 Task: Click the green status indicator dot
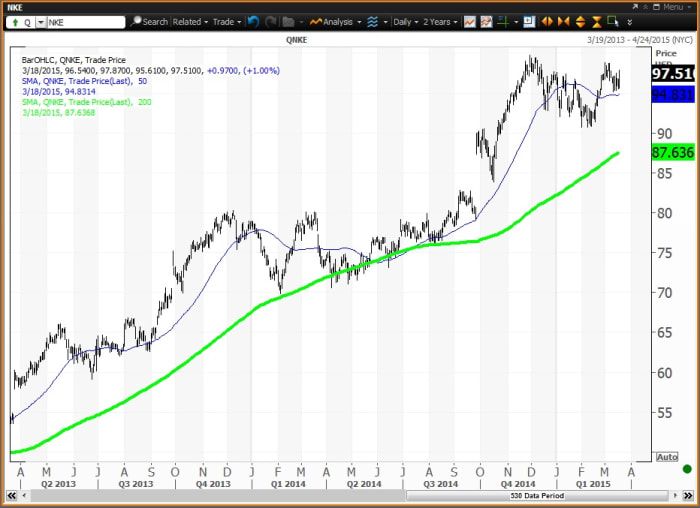pyautogui.click(x=688, y=469)
